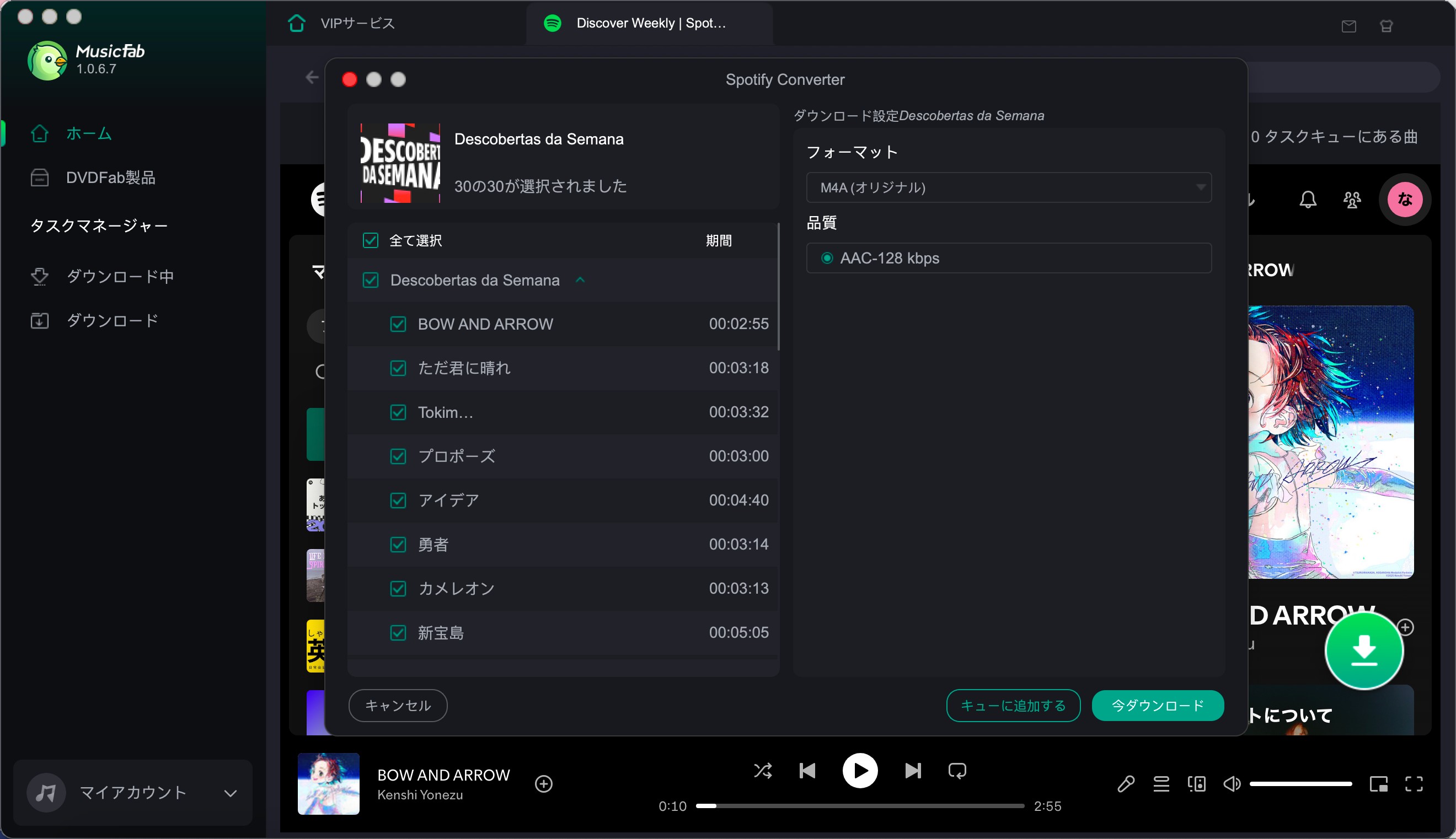Click the マイアカウント music note avatar
Viewport: 1456px width, 839px height.
[x=46, y=793]
